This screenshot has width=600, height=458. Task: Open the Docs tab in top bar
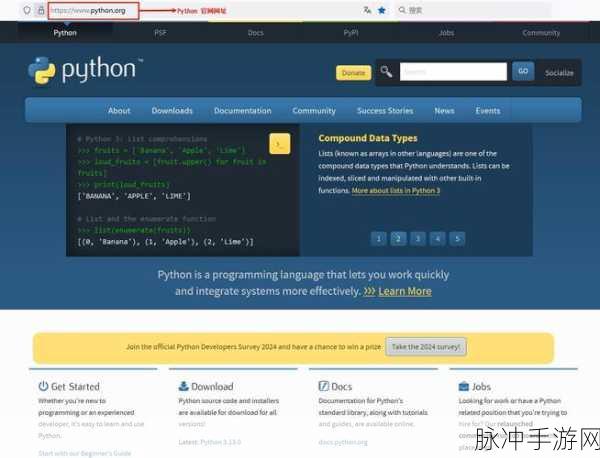click(x=256, y=33)
